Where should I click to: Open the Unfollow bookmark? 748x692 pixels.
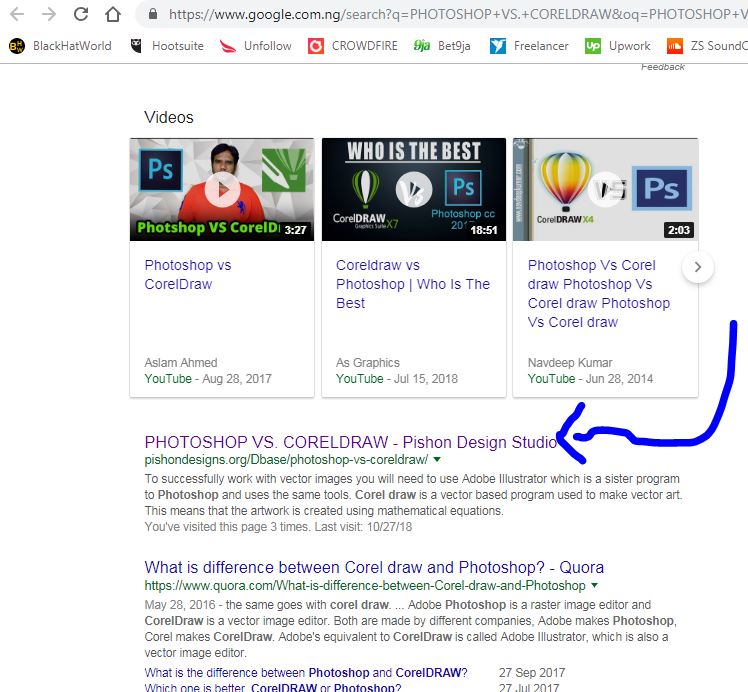(x=256, y=46)
